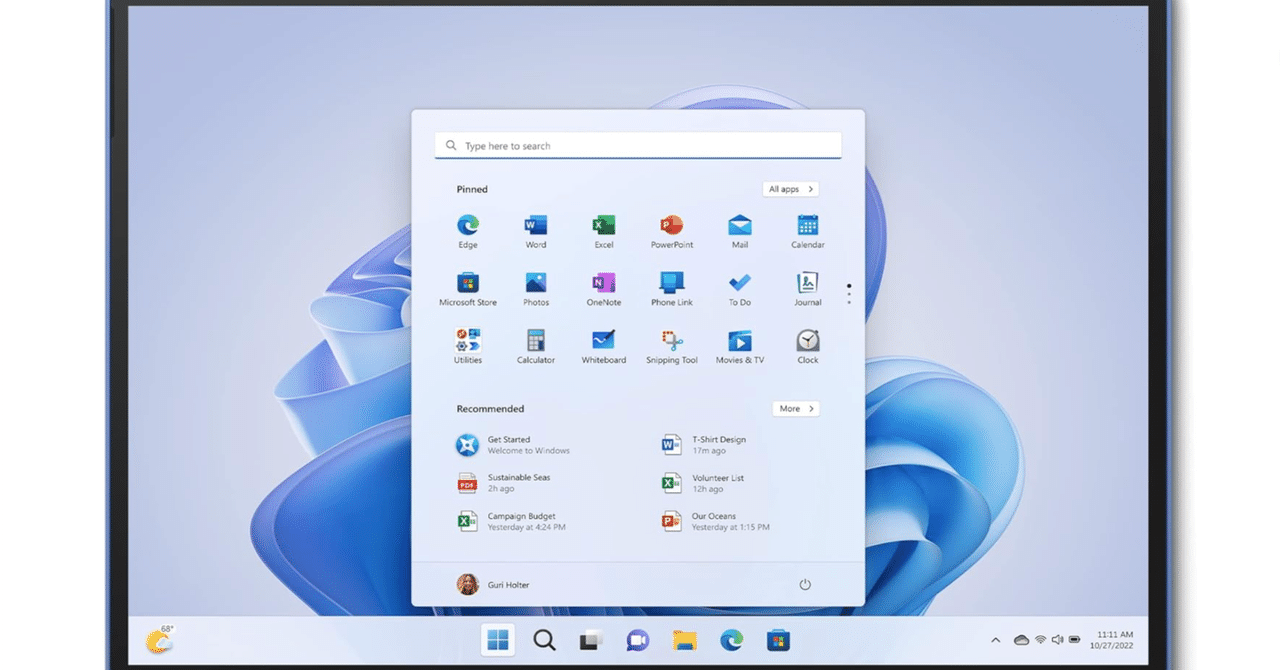Click the power button icon
Screen dimensions: 1280x670
pyautogui.click(x=805, y=584)
